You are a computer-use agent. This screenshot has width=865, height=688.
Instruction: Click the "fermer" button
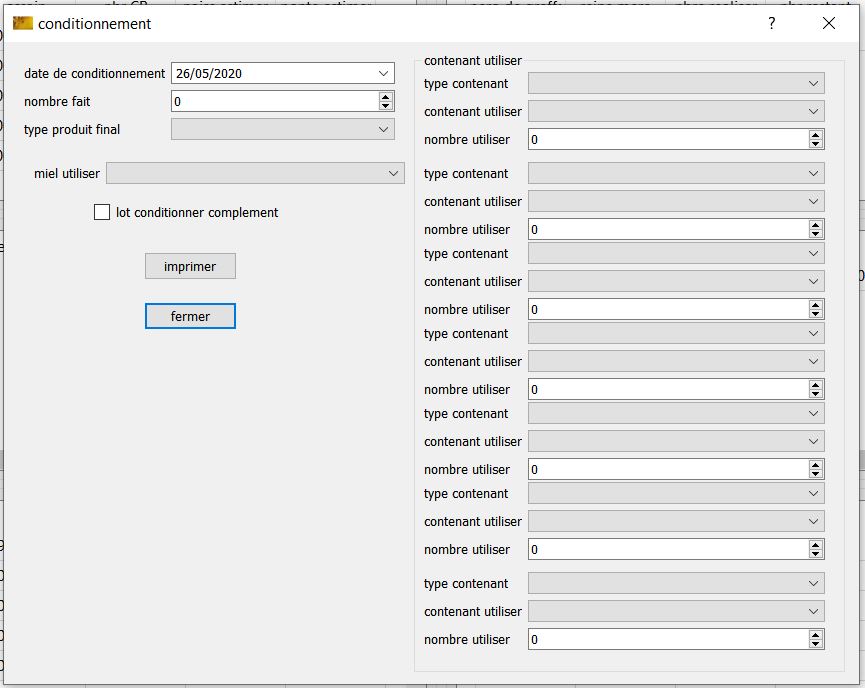click(x=190, y=316)
